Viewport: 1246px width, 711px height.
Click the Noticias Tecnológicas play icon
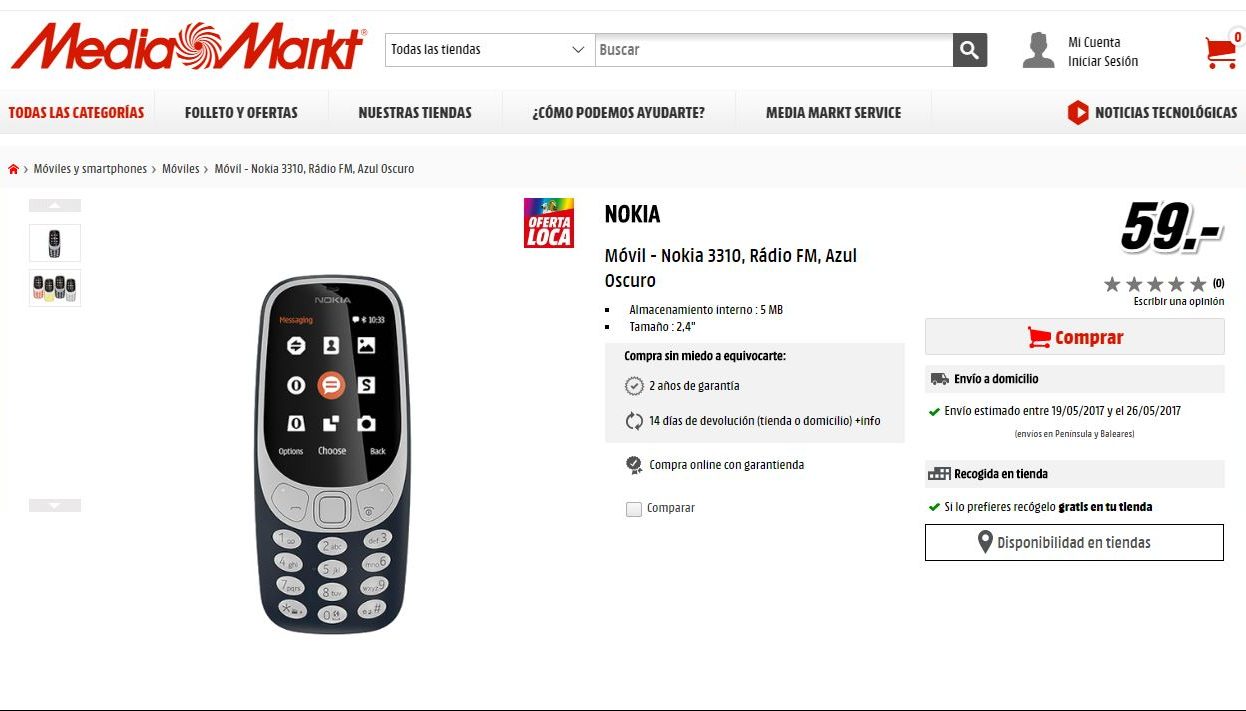click(x=1078, y=112)
